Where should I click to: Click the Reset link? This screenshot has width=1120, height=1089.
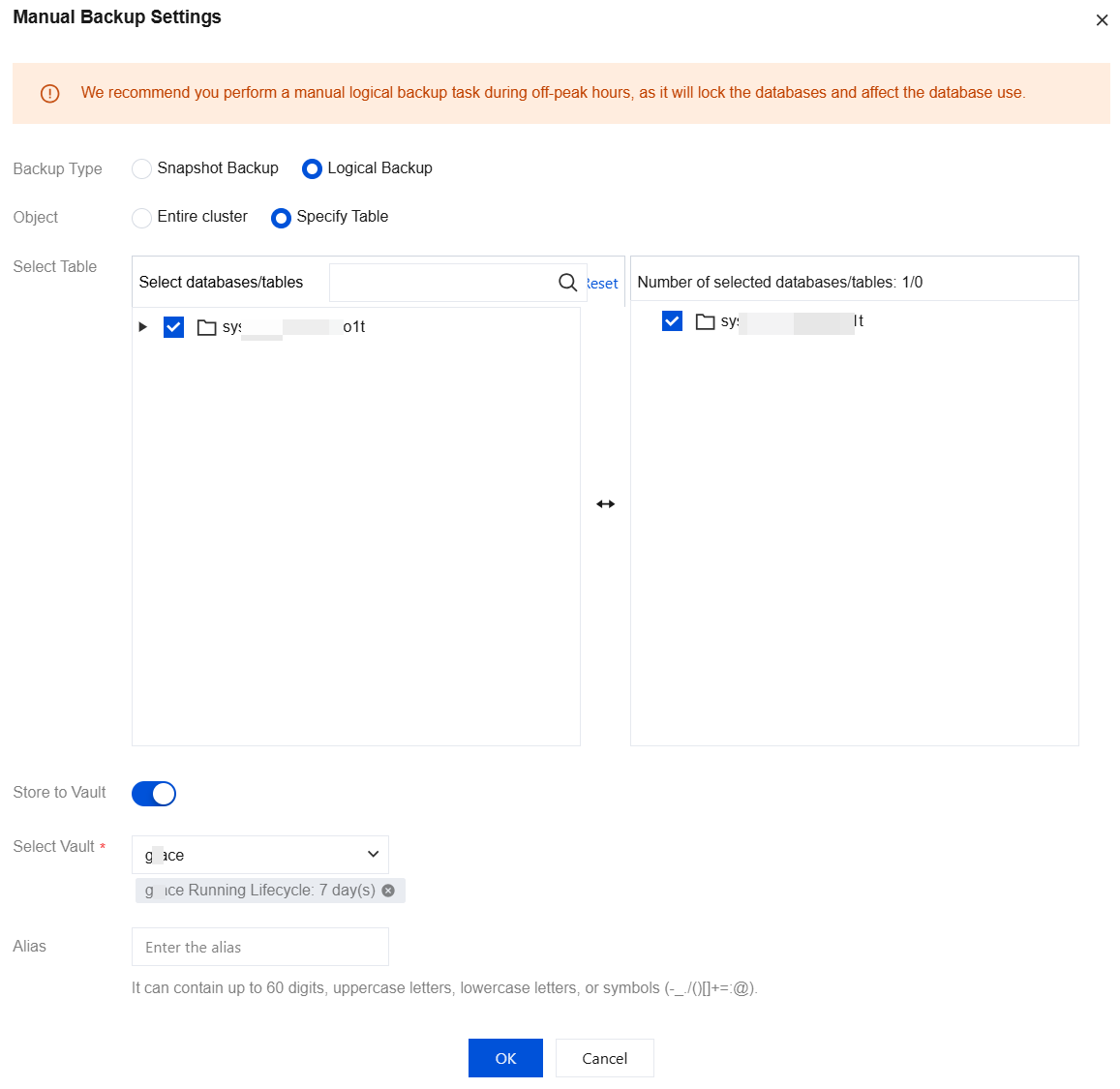pos(602,284)
